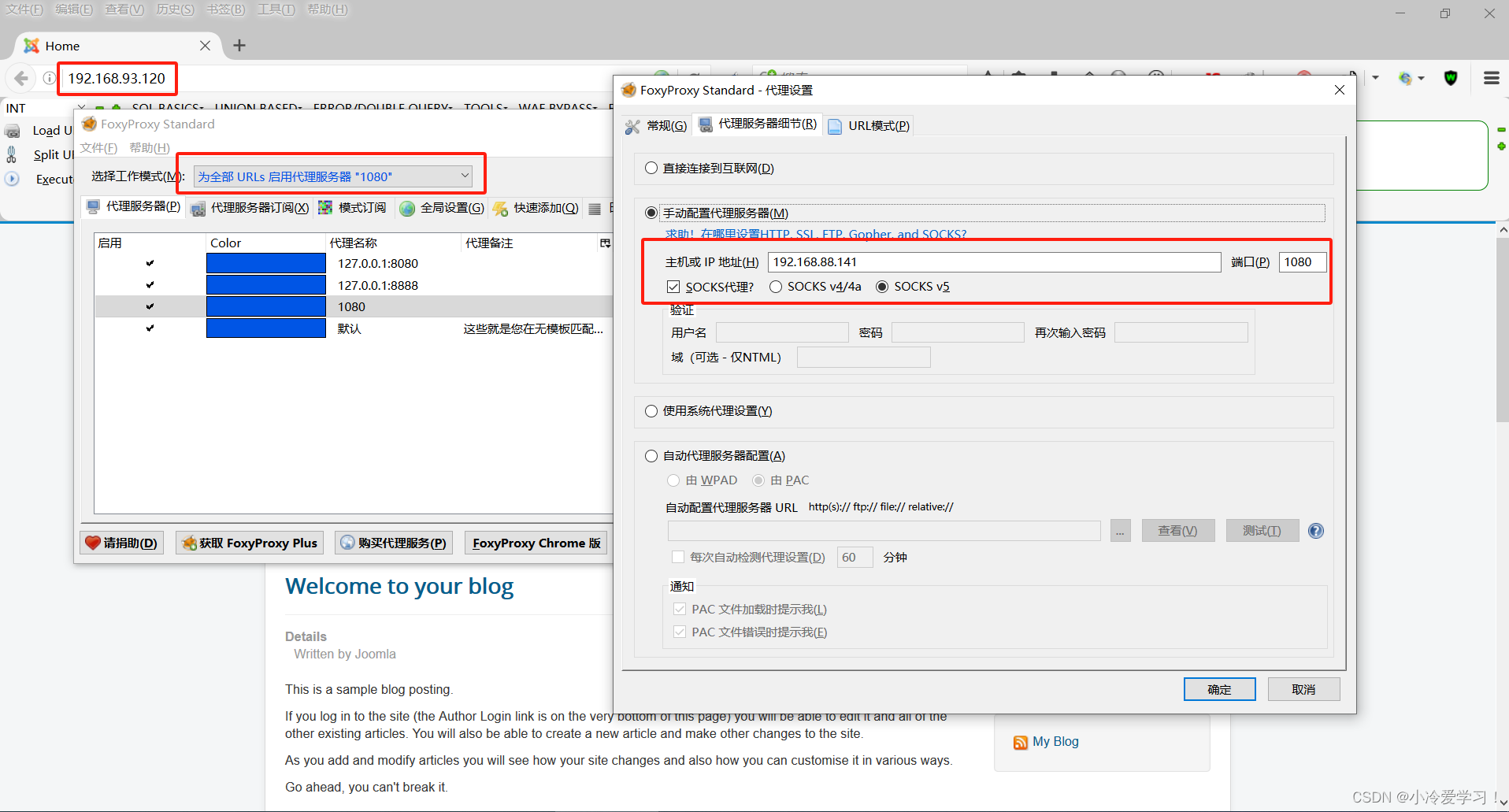The width and height of the screenshot is (1509, 812).
Task: Open the column picker icon in proxy table header
Action: click(x=605, y=243)
